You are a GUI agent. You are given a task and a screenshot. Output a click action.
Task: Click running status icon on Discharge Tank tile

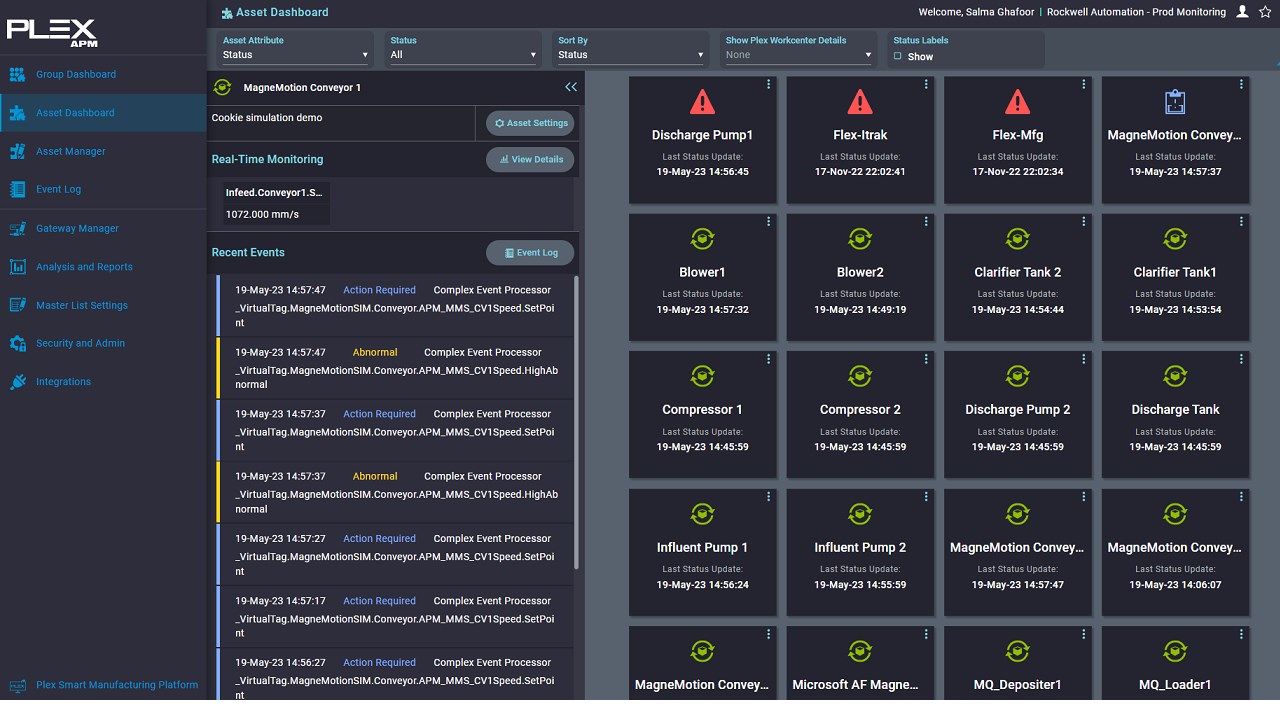coord(1175,376)
